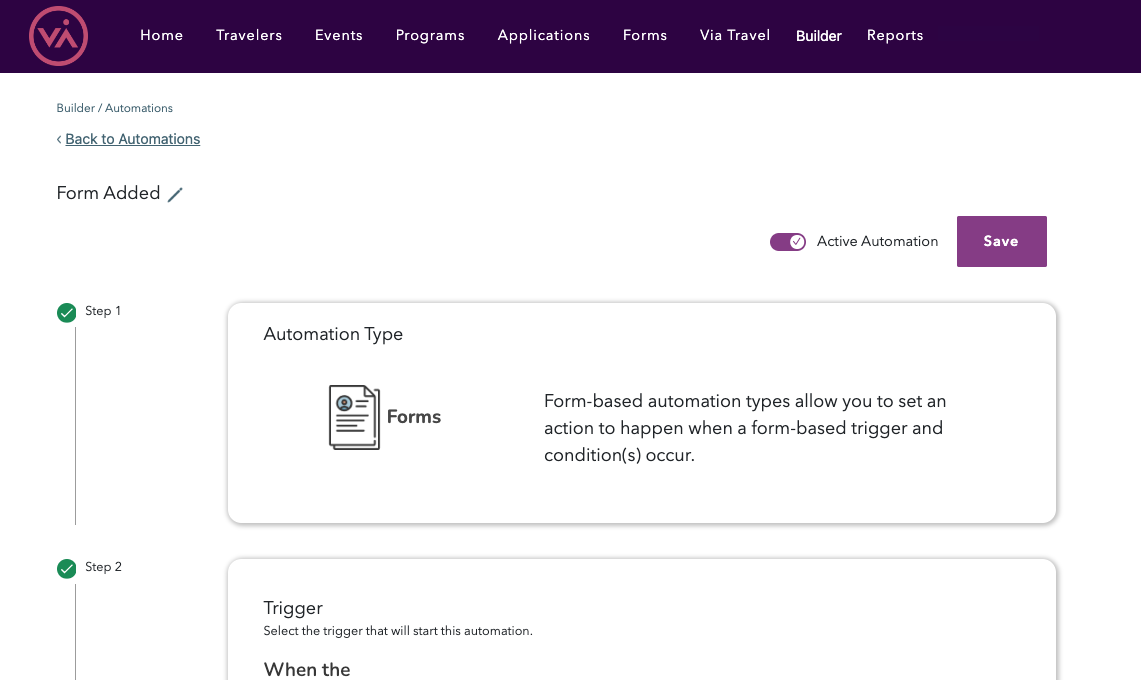The image size is (1141, 680).
Task: Open the Forms navigation item
Action: click(x=644, y=35)
